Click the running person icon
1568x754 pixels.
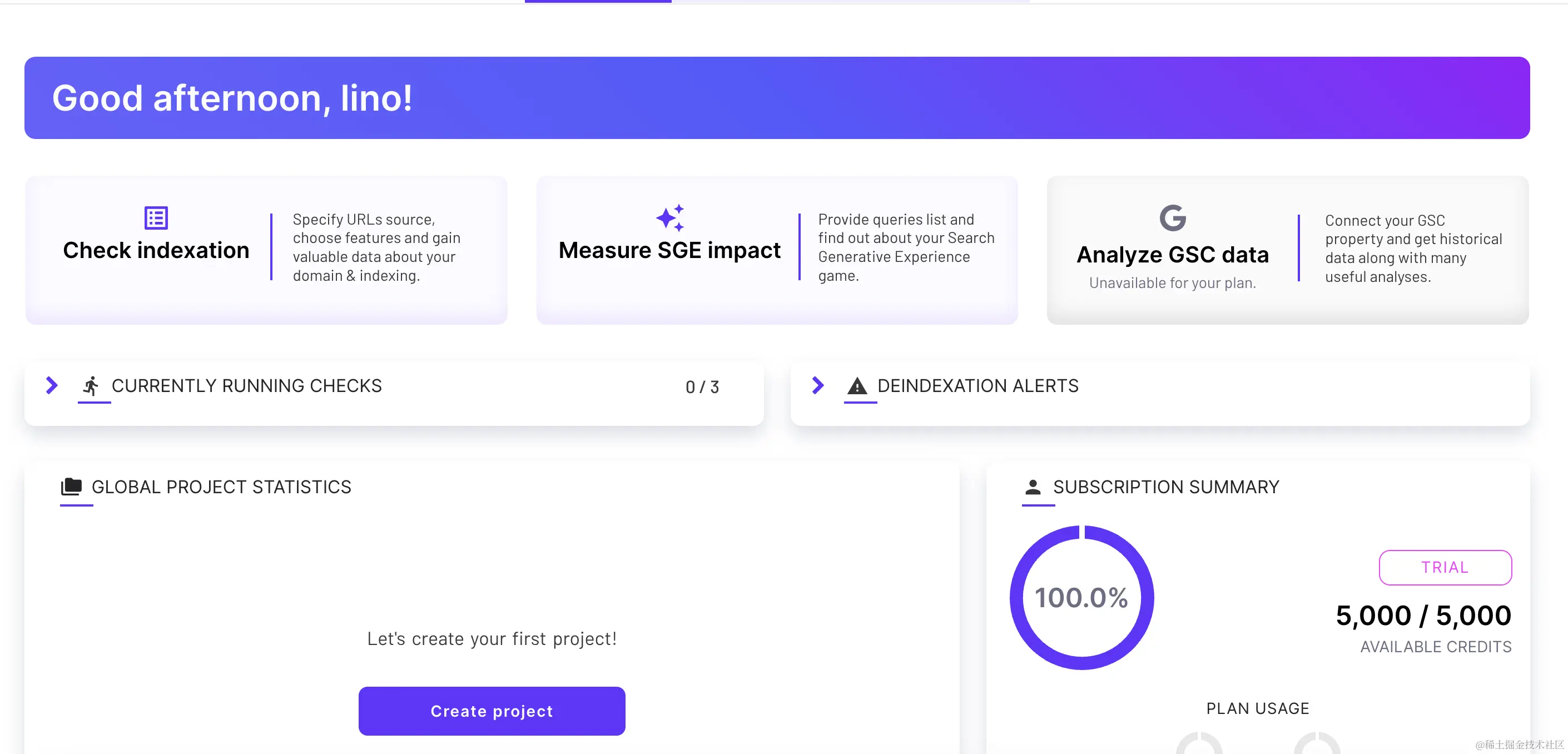91,386
